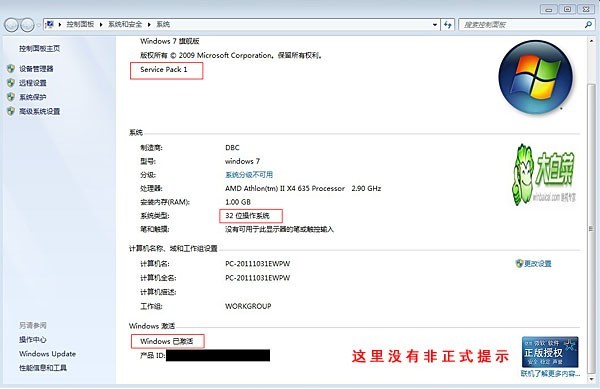Maximize the System window
The width and height of the screenshot is (600, 389).
point(567,9)
